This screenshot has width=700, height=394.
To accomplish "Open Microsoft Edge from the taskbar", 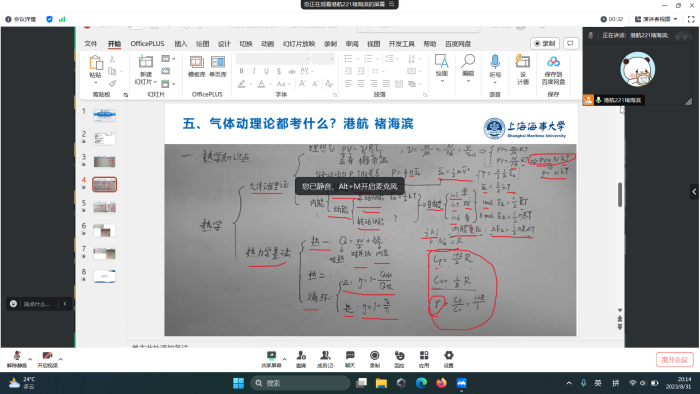I will coord(421,383).
